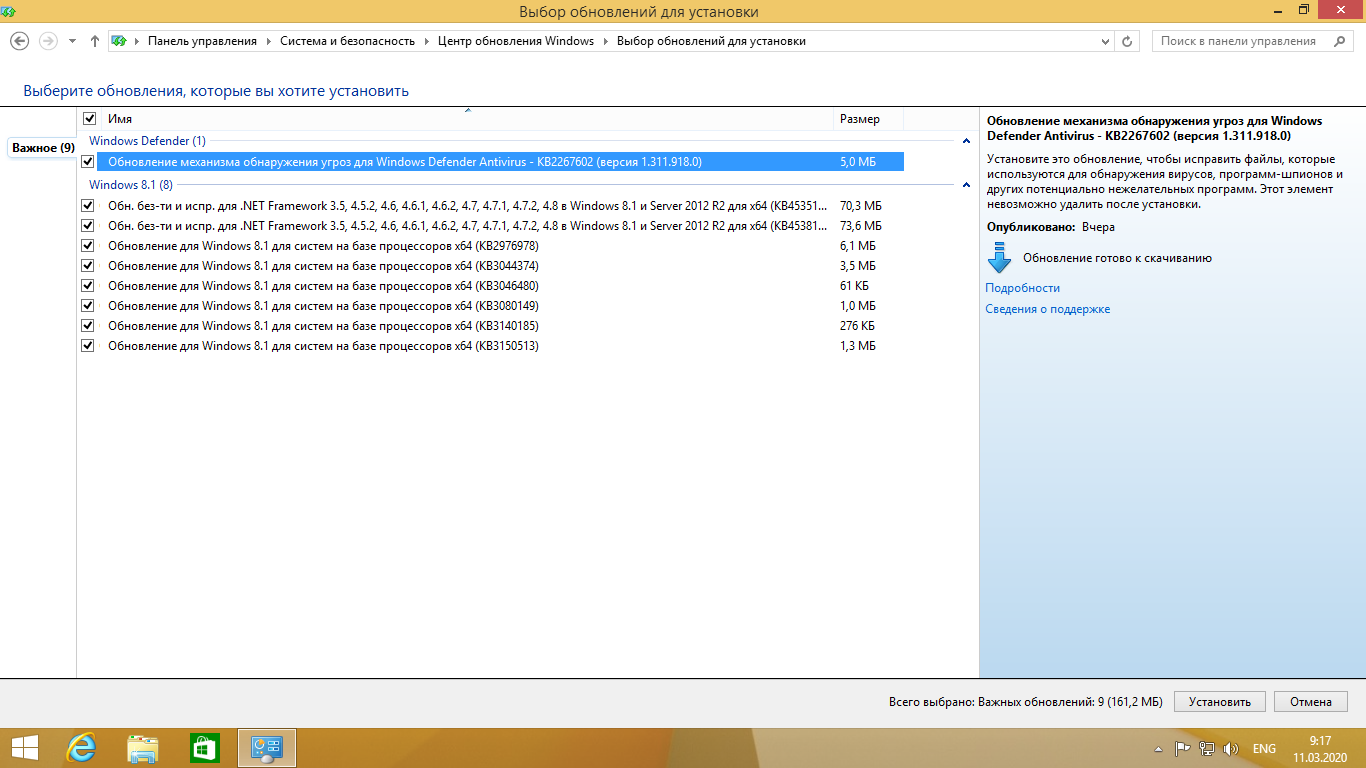Click the Up one level arrow
Screen dimensions: 1366x768
(x=95, y=41)
